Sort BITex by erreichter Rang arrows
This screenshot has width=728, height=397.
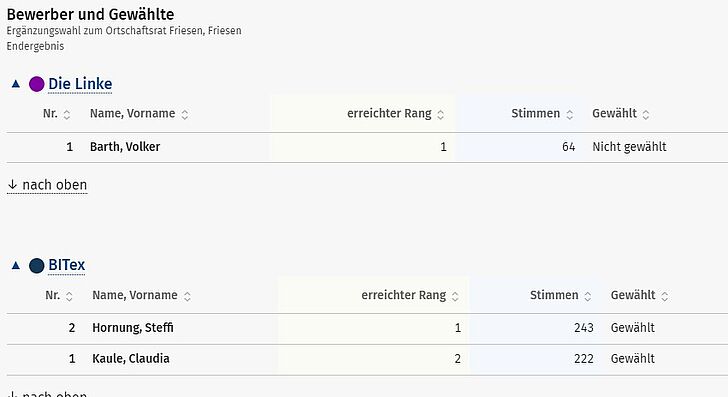pyautogui.click(x=455, y=296)
